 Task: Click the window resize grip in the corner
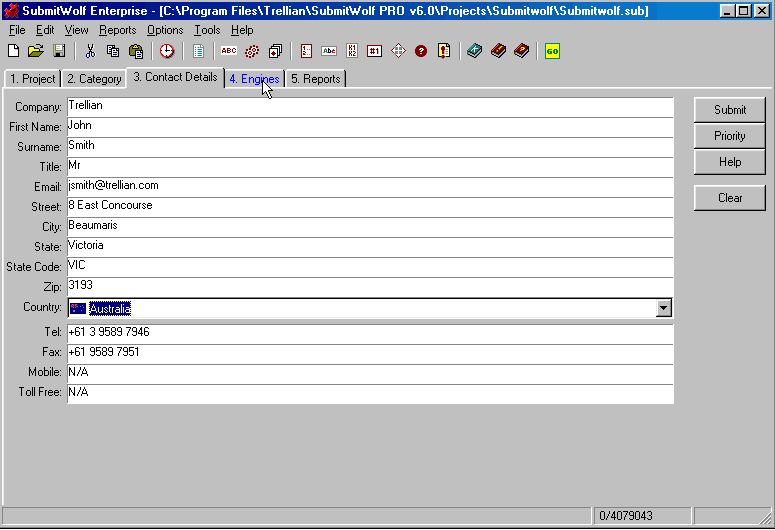[x=766, y=518]
